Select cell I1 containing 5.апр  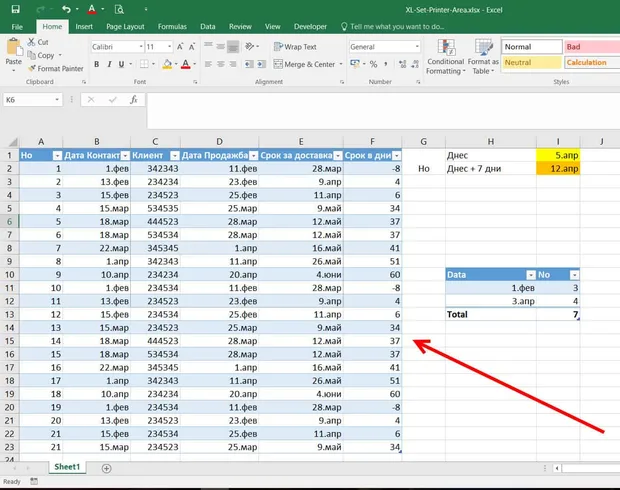pyautogui.click(x=558, y=155)
